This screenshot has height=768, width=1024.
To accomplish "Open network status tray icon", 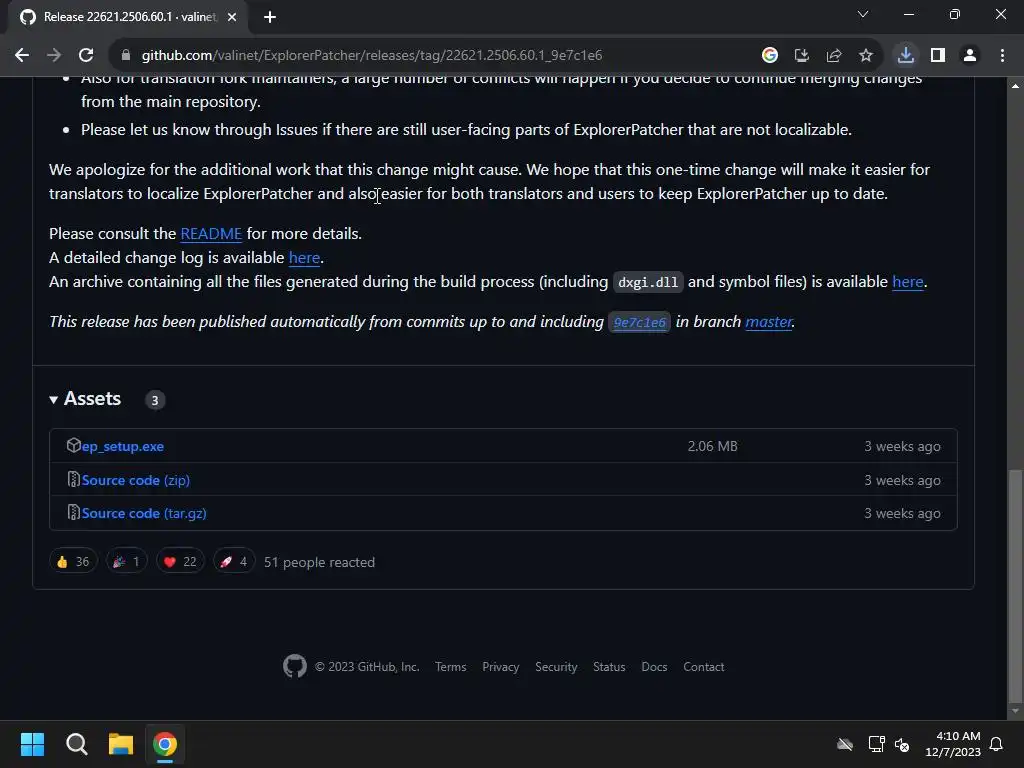I will [876, 744].
